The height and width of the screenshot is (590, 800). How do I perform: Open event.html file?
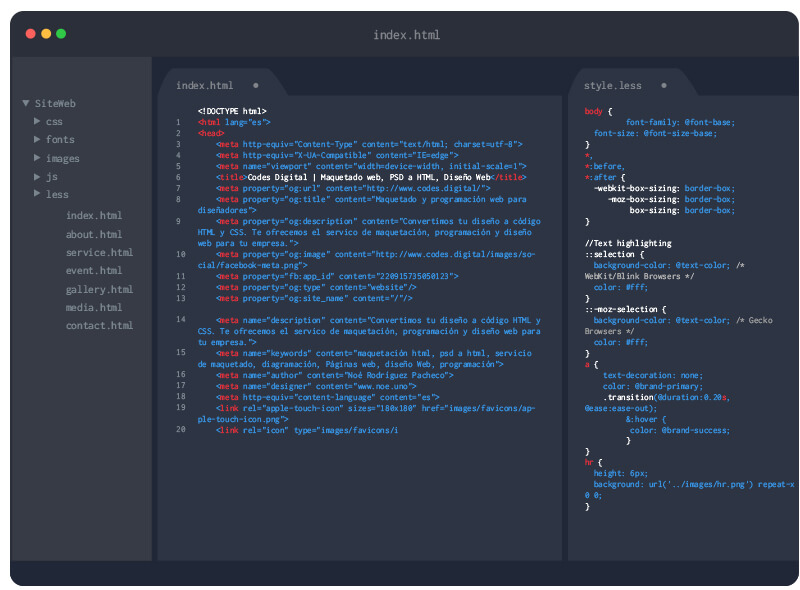[x=94, y=271]
